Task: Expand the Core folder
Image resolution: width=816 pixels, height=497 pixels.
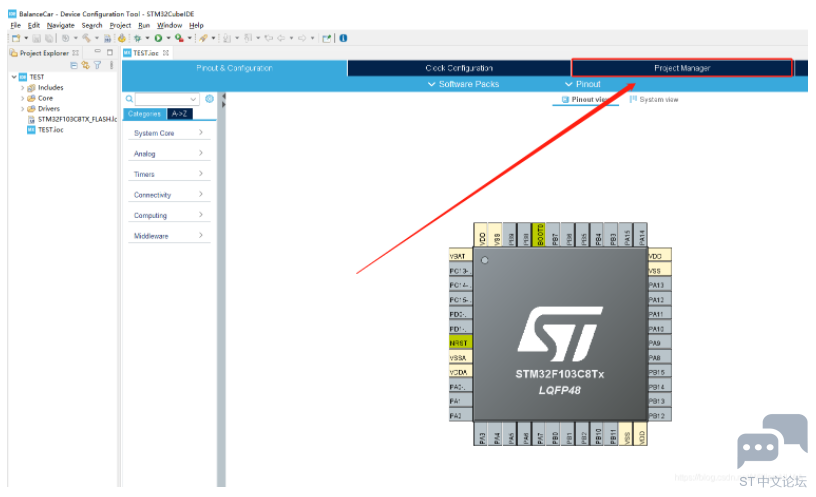Action: point(22,98)
